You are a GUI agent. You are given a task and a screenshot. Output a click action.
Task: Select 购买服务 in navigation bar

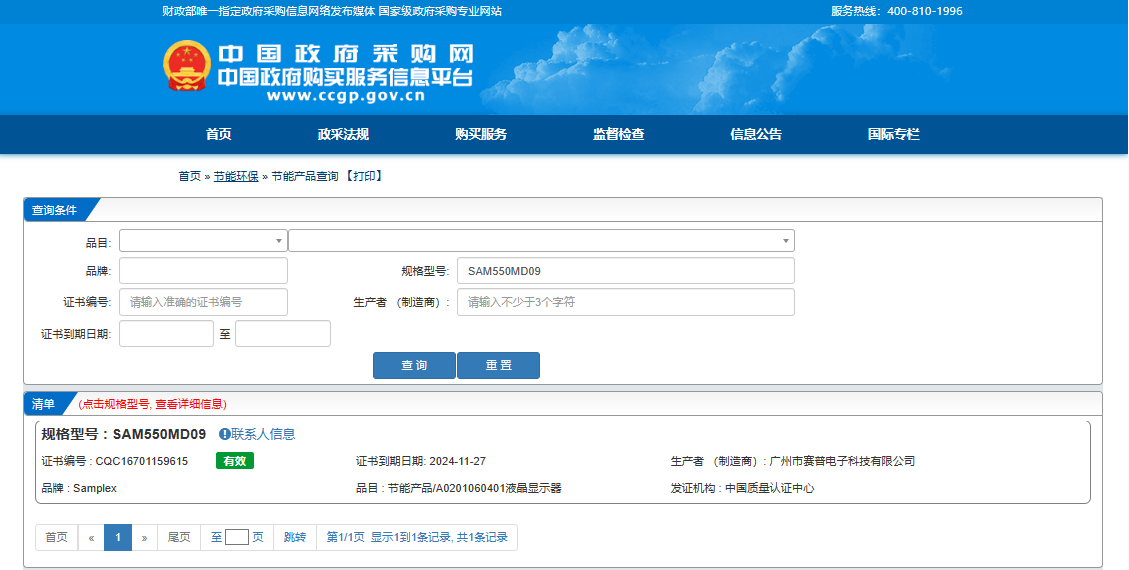pyautogui.click(x=480, y=134)
